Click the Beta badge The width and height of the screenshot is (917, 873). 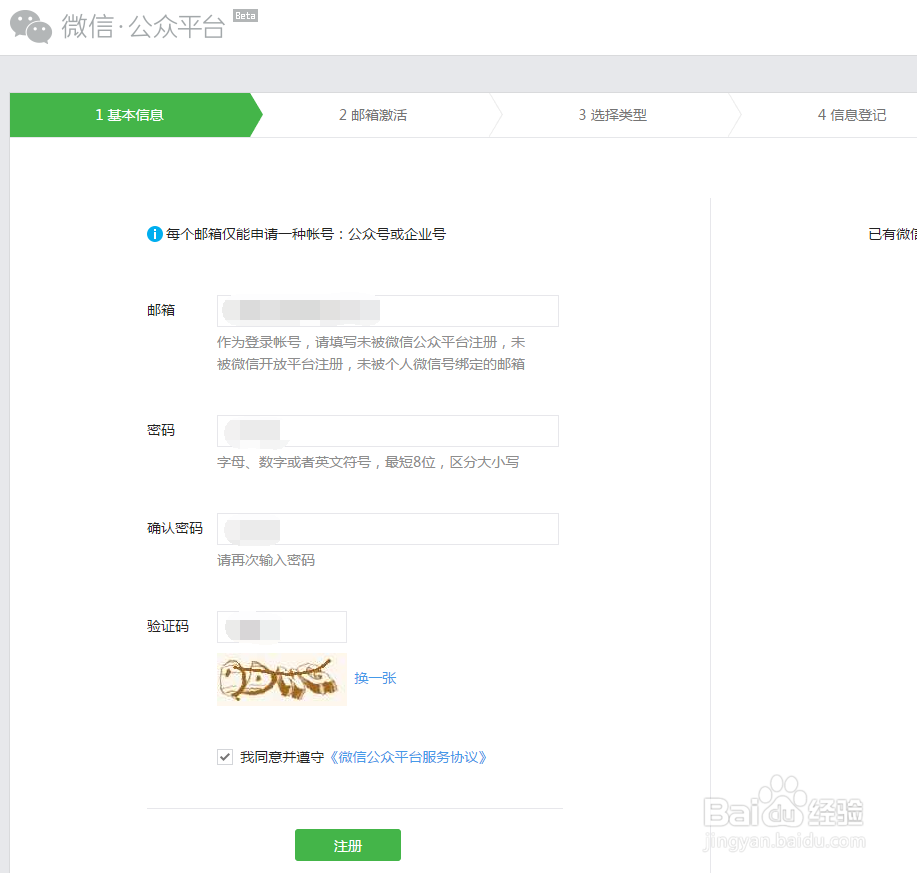coord(245,16)
